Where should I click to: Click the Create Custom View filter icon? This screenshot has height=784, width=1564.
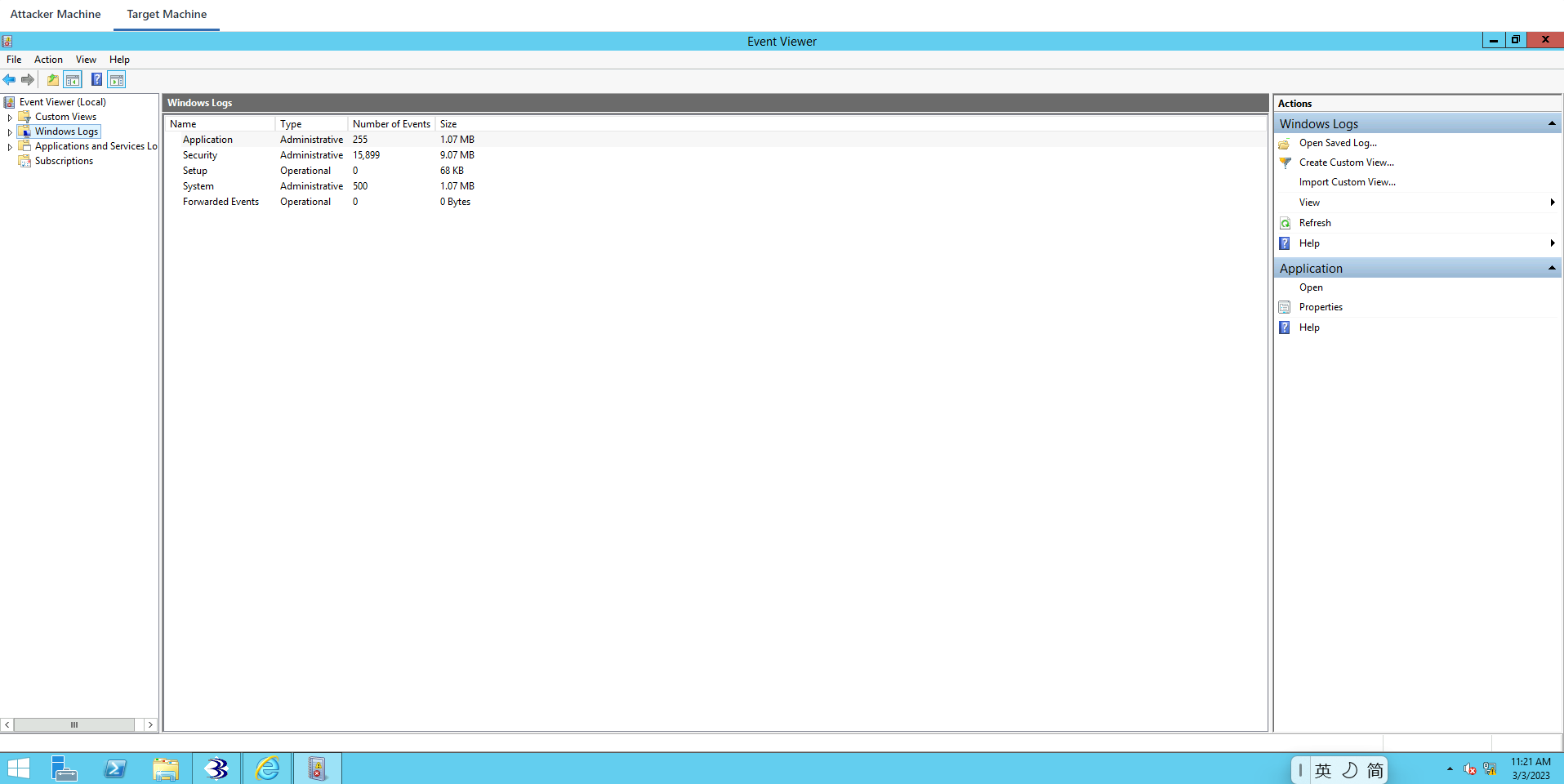point(1285,163)
